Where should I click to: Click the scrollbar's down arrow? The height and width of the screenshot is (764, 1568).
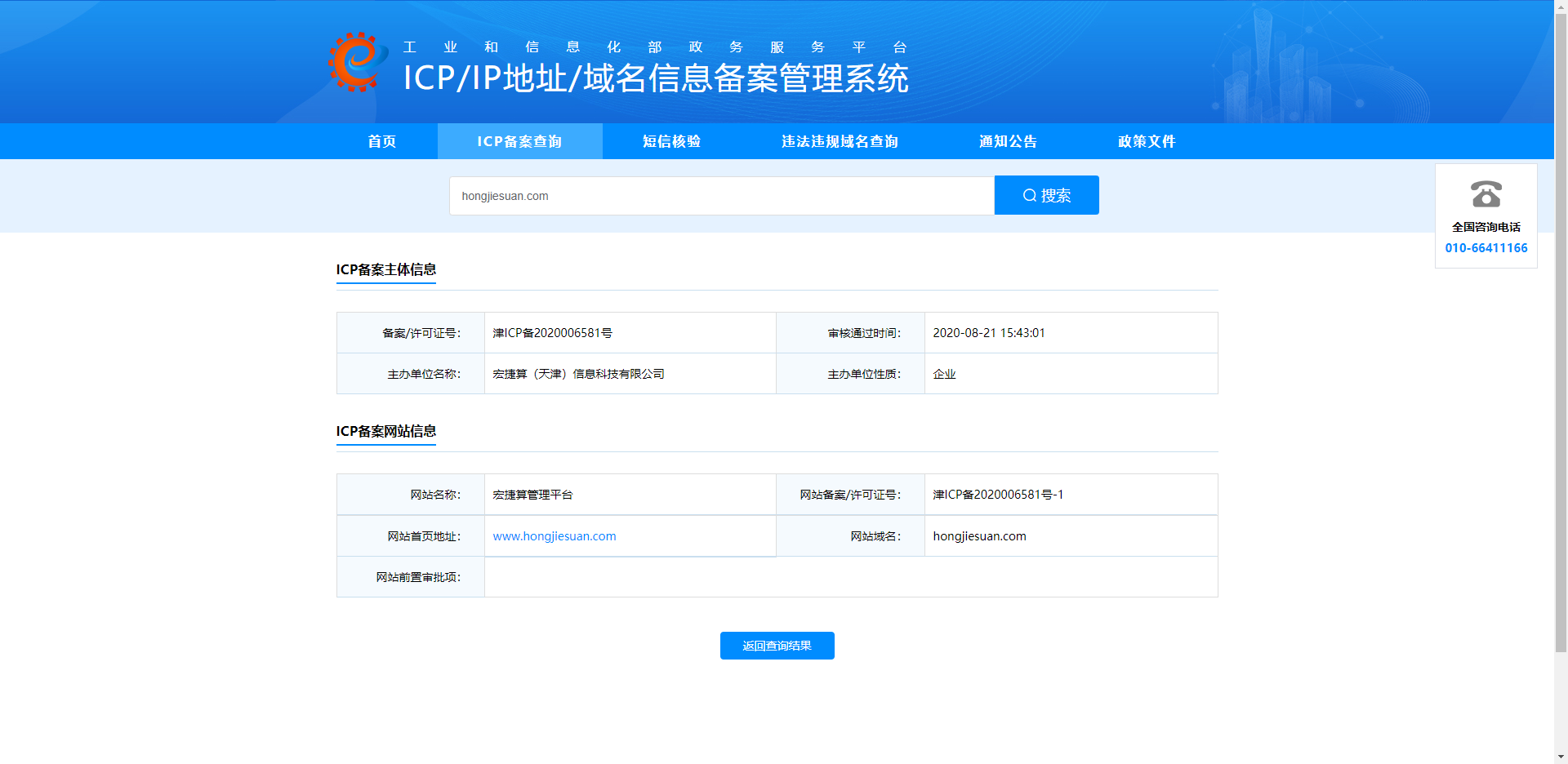point(1561,757)
